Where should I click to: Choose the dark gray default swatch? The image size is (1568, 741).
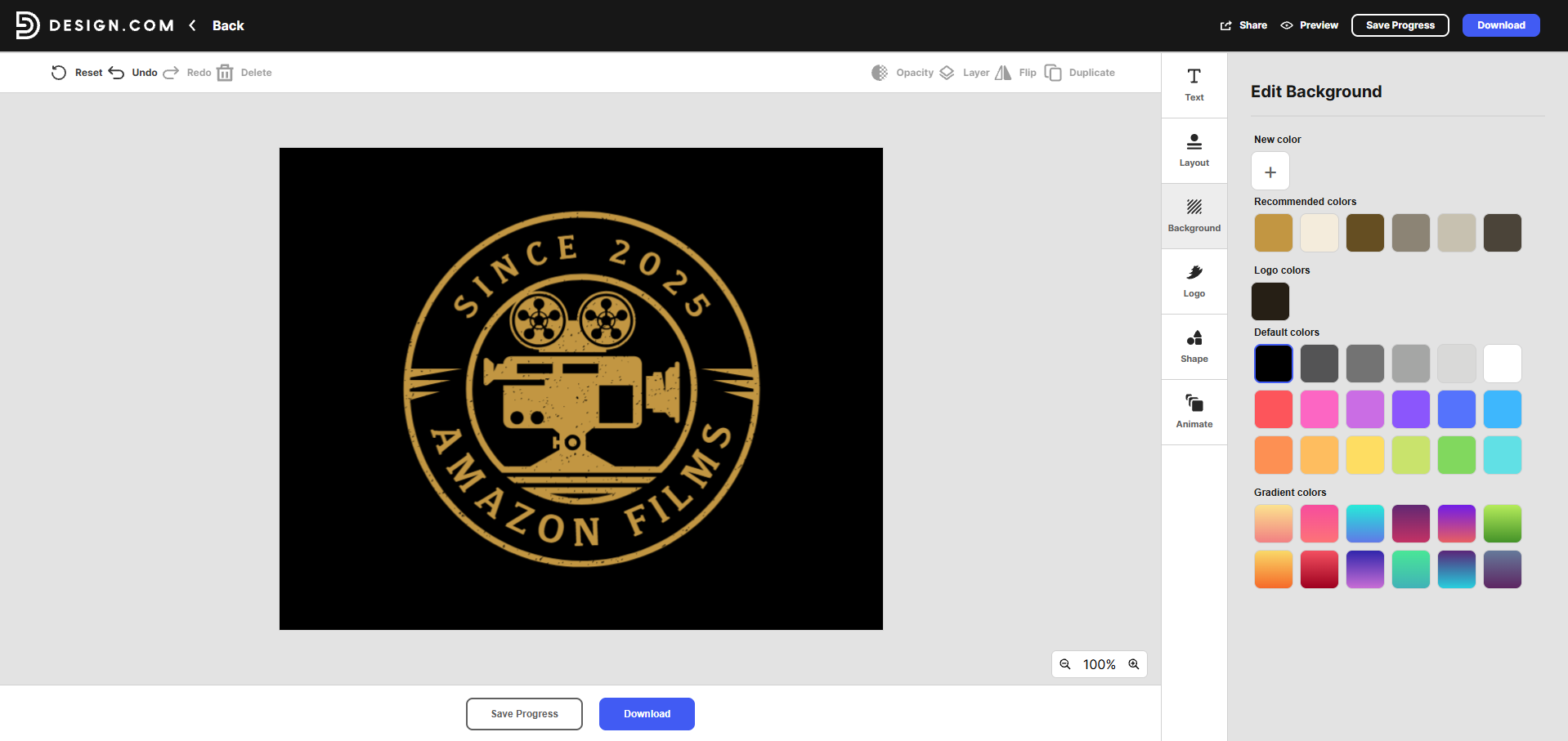tap(1319, 364)
